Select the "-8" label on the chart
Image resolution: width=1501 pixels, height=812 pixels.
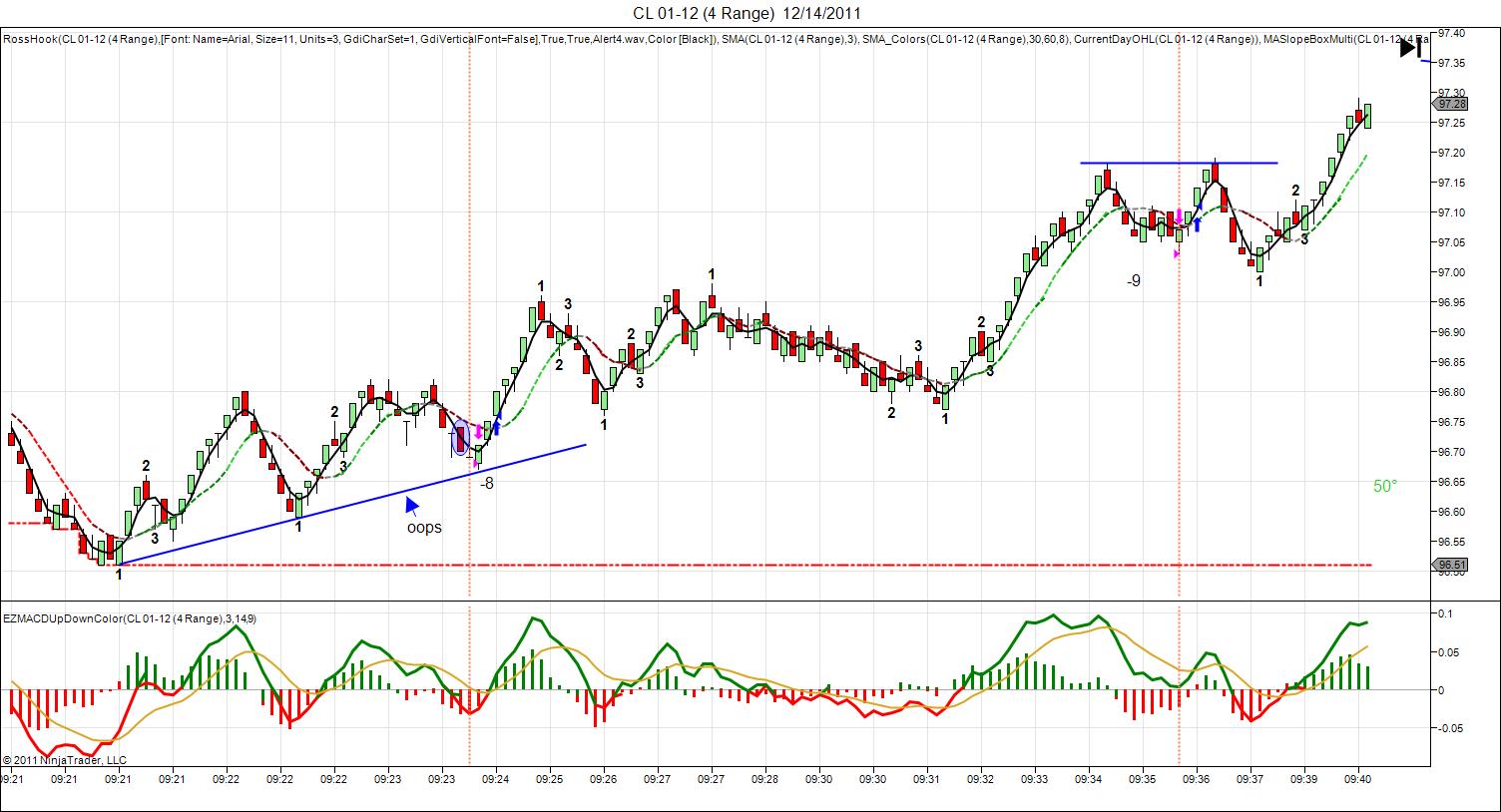(486, 483)
